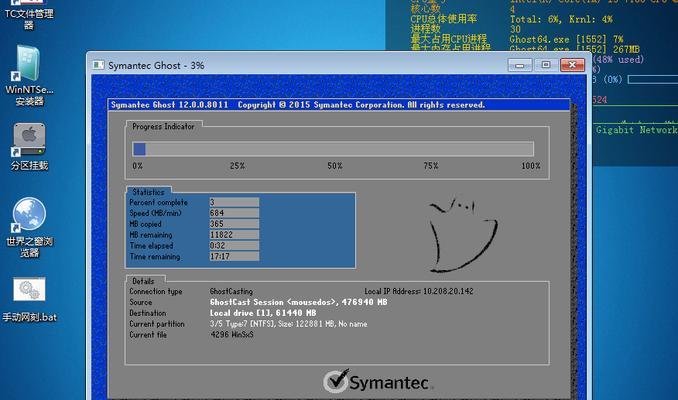Image resolution: width=678 pixels, height=400 pixels.
Task: Click the Time remaining value 17:17
Action: (x=234, y=256)
